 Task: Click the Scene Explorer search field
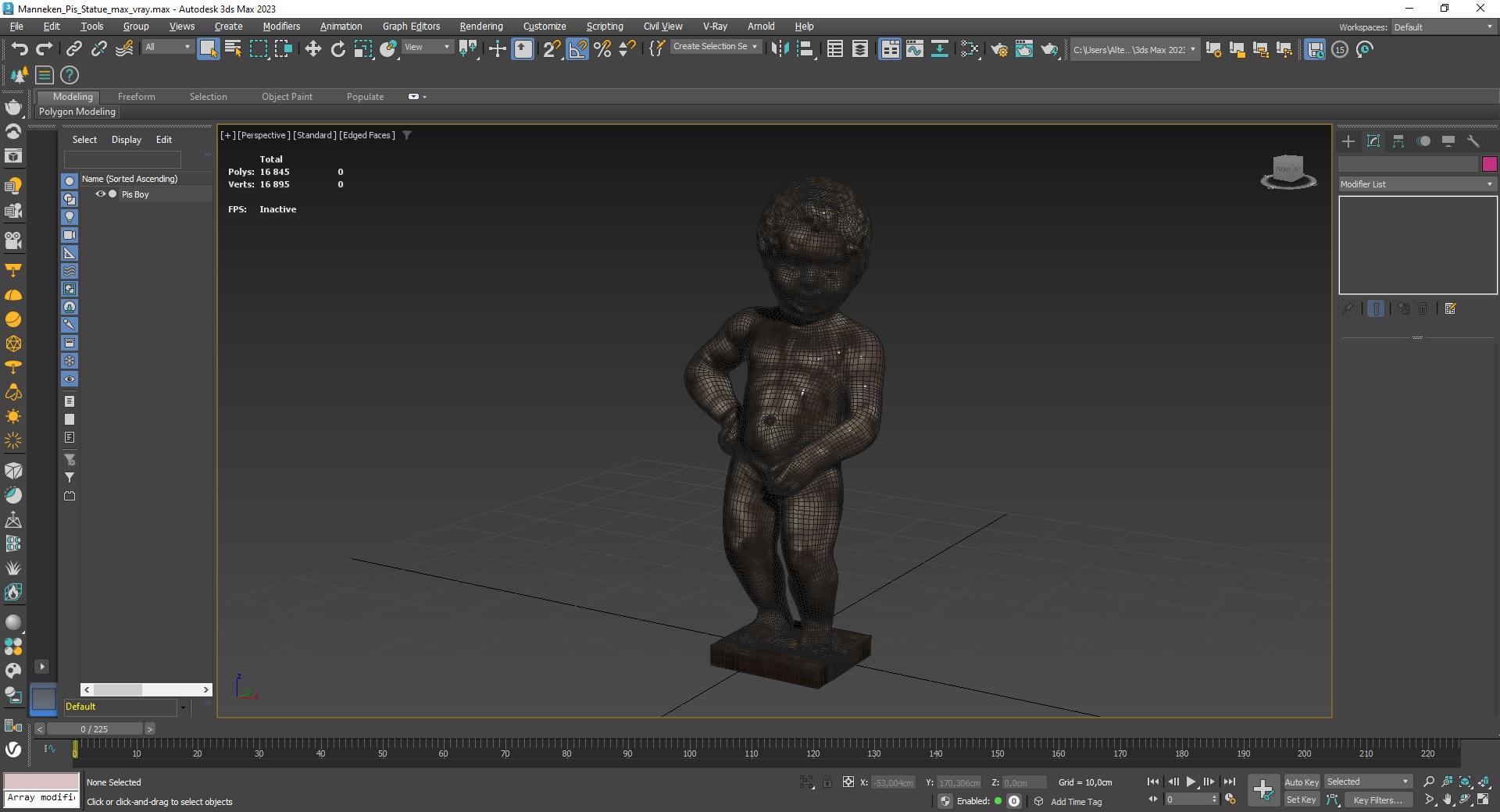point(122,159)
